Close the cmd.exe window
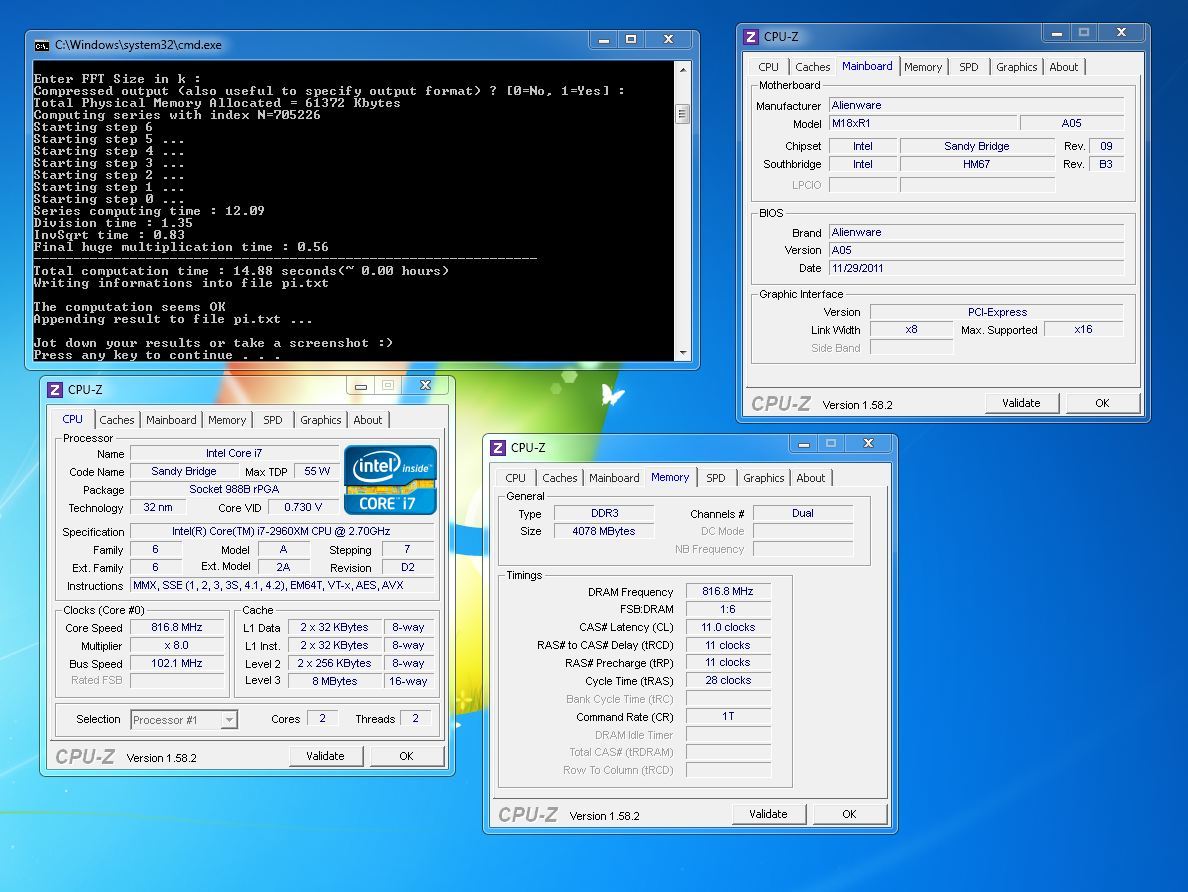This screenshot has height=892, width=1188. click(668, 39)
